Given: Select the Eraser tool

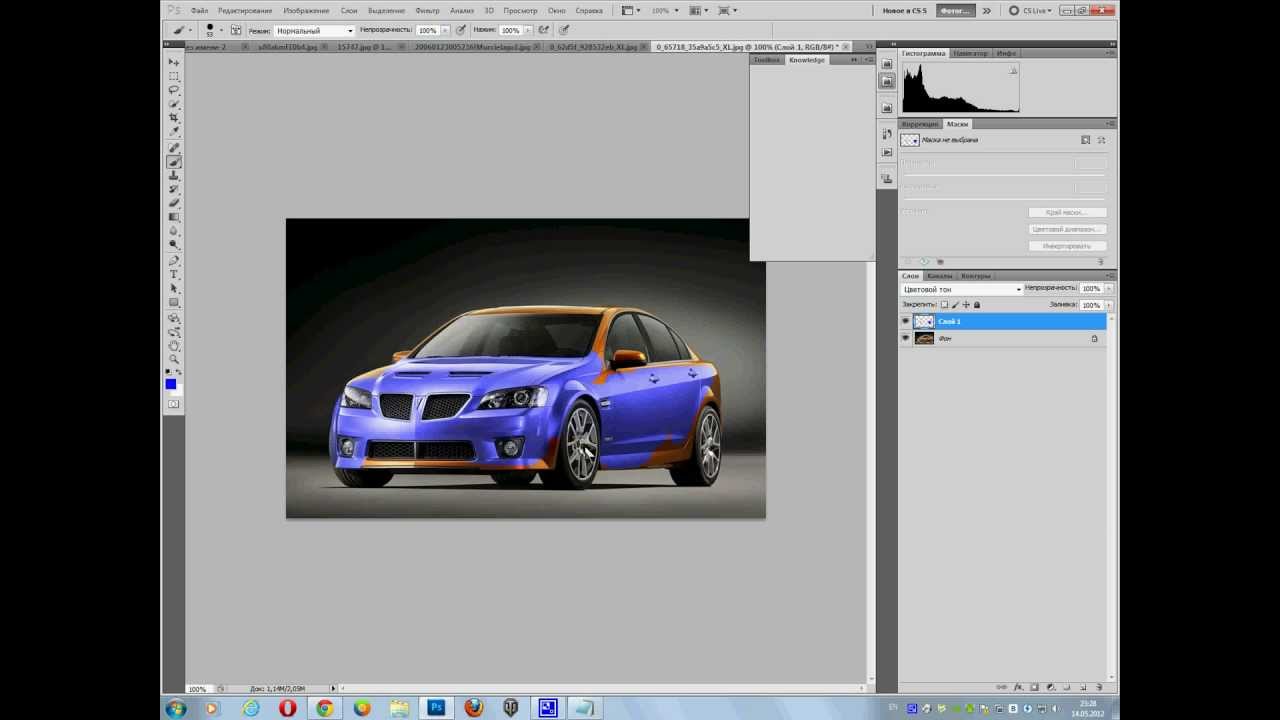Looking at the screenshot, I should tap(174, 203).
